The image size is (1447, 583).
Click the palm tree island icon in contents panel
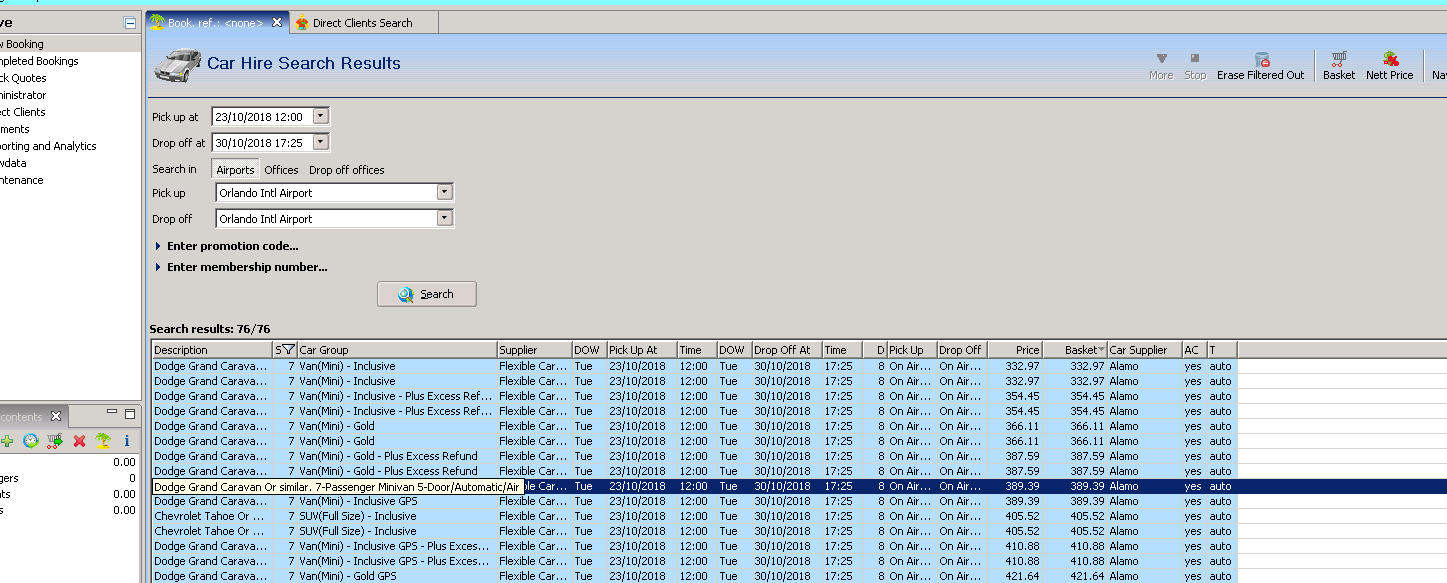point(103,441)
